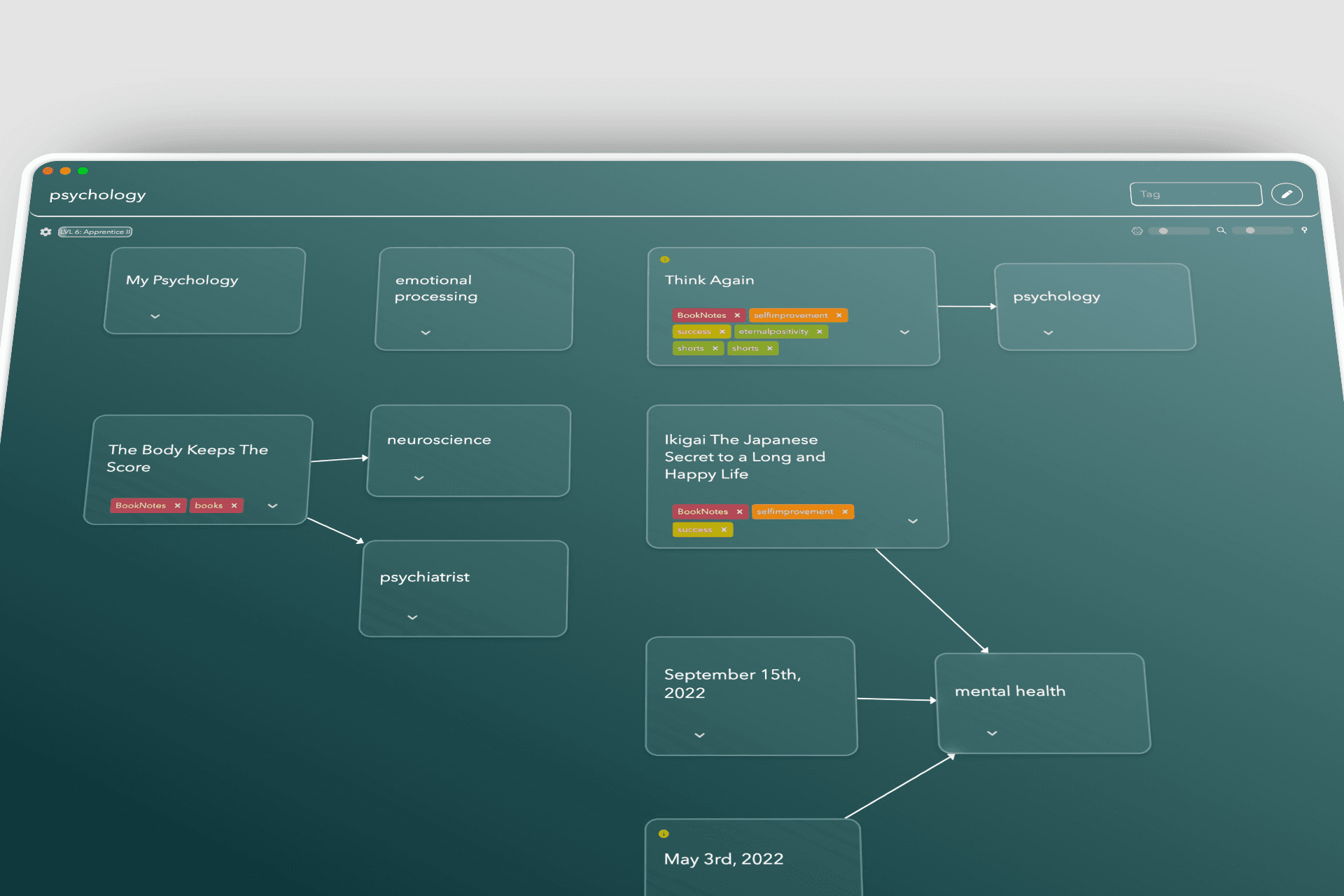This screenshot has height=896, width=1344.
Task: Expand the neuroscience card chevron
Action: (419, 478)
